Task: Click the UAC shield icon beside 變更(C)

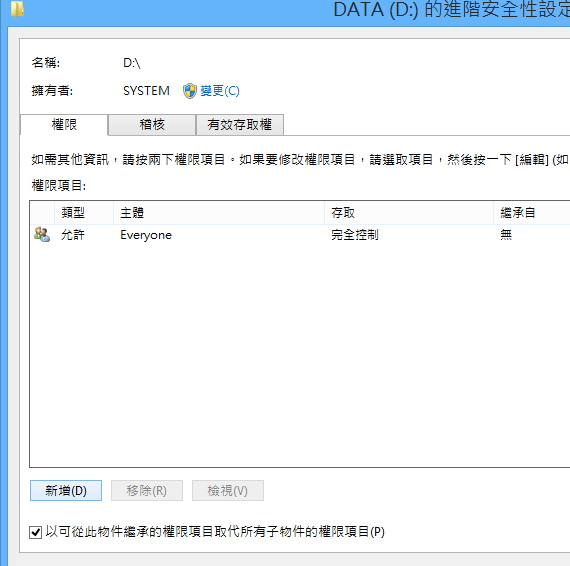Action: (190, 91)
